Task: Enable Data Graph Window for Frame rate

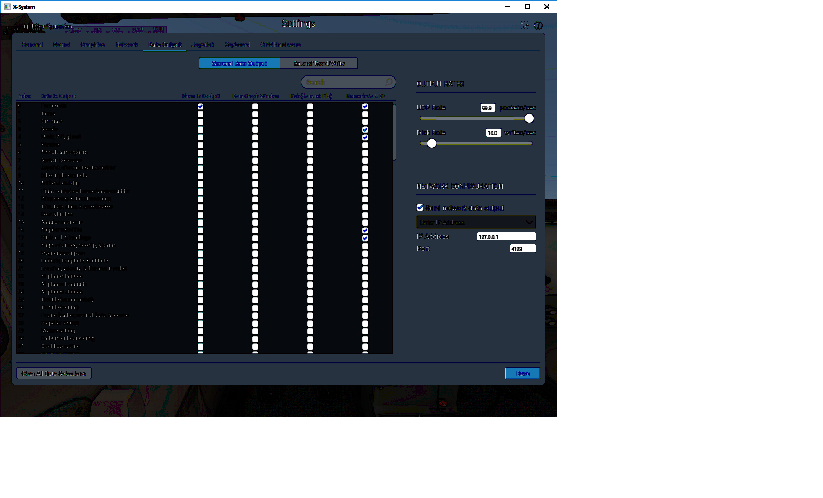Action: point(255,106)
